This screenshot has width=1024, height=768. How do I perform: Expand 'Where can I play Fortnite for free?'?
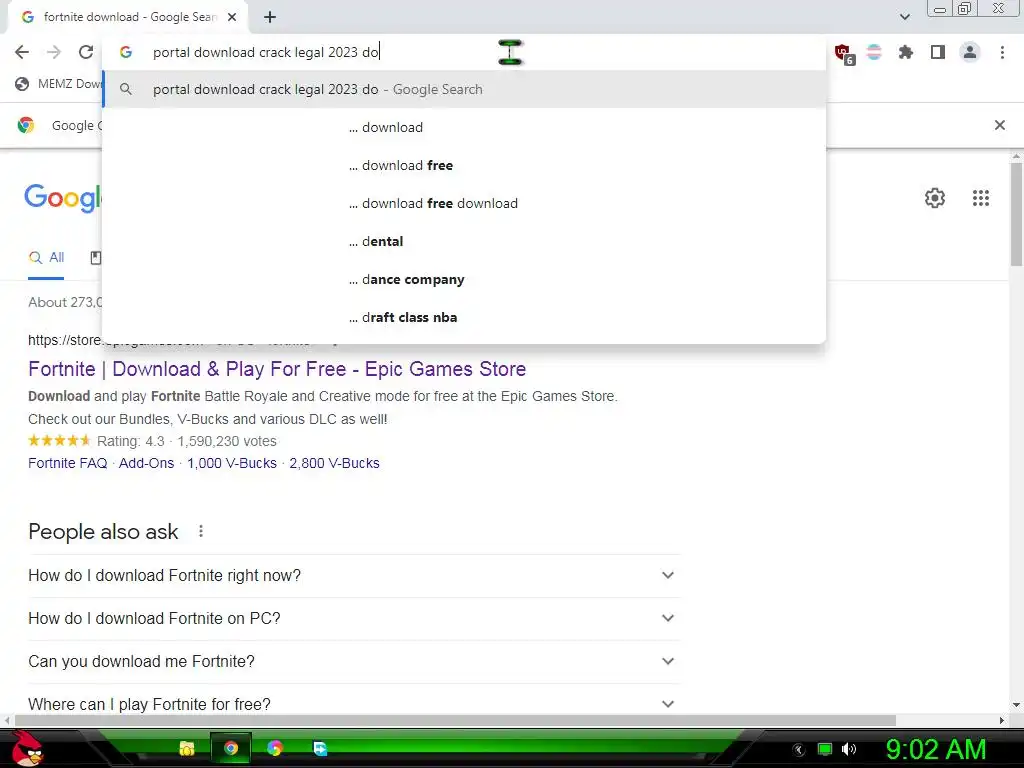point(354,705)
